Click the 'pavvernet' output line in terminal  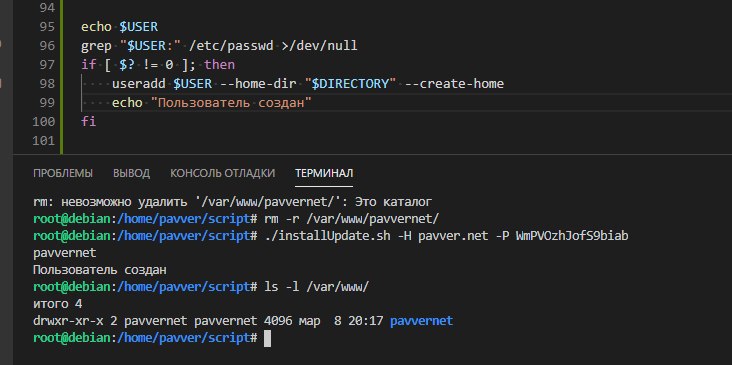(64, 253)
